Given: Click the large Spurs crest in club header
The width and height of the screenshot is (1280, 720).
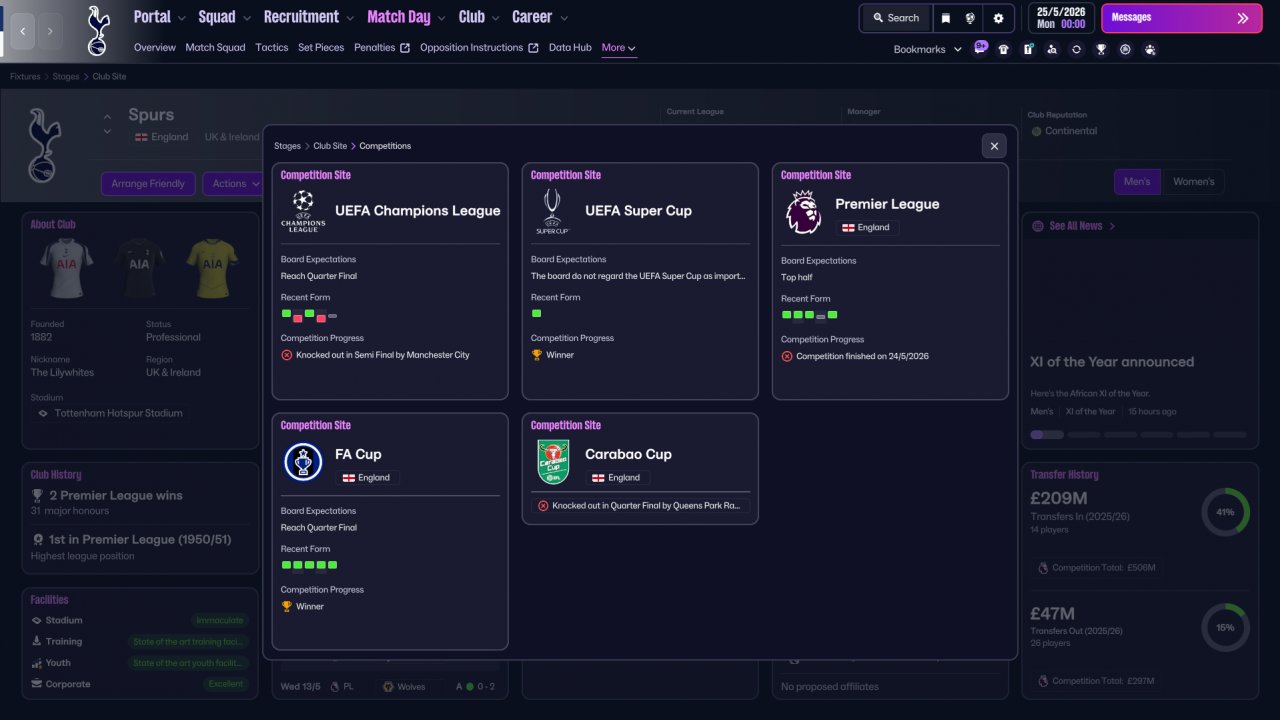Looking at the screenshot, I should tap(44, 145).
